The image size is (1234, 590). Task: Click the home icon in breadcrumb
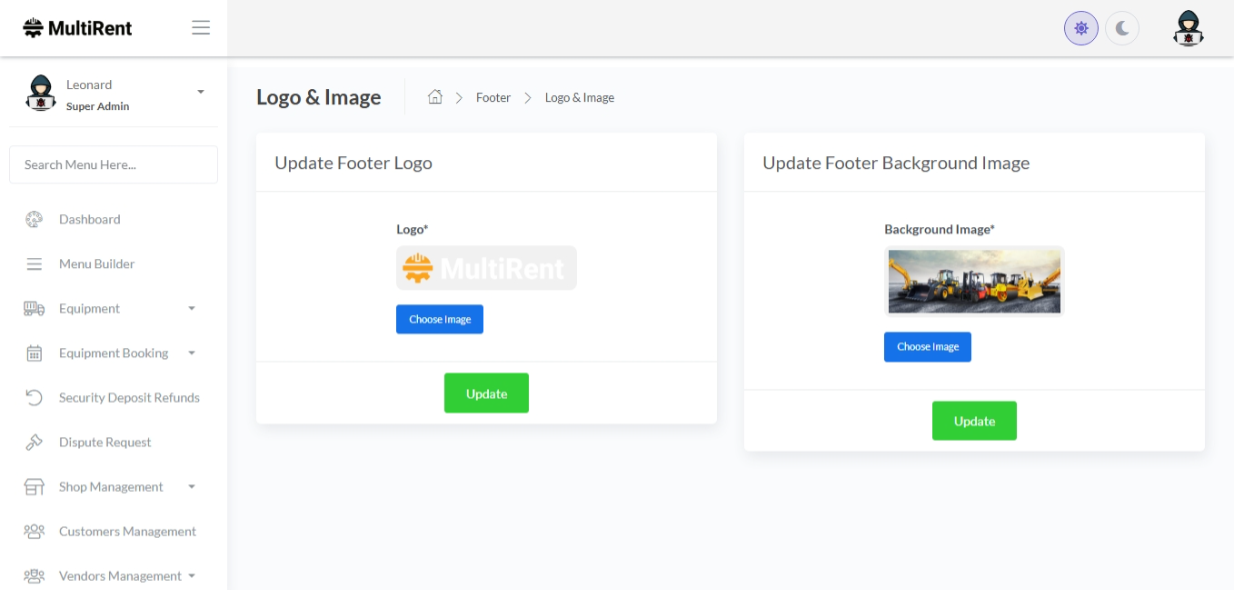coord(435,97)
